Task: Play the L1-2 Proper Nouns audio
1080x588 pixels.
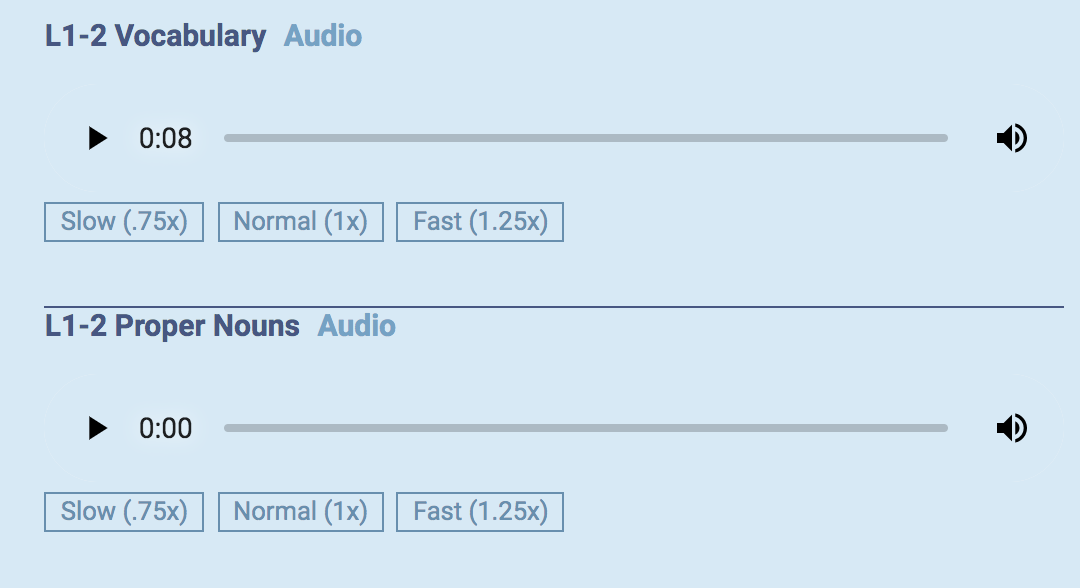Action: (98, 428)
